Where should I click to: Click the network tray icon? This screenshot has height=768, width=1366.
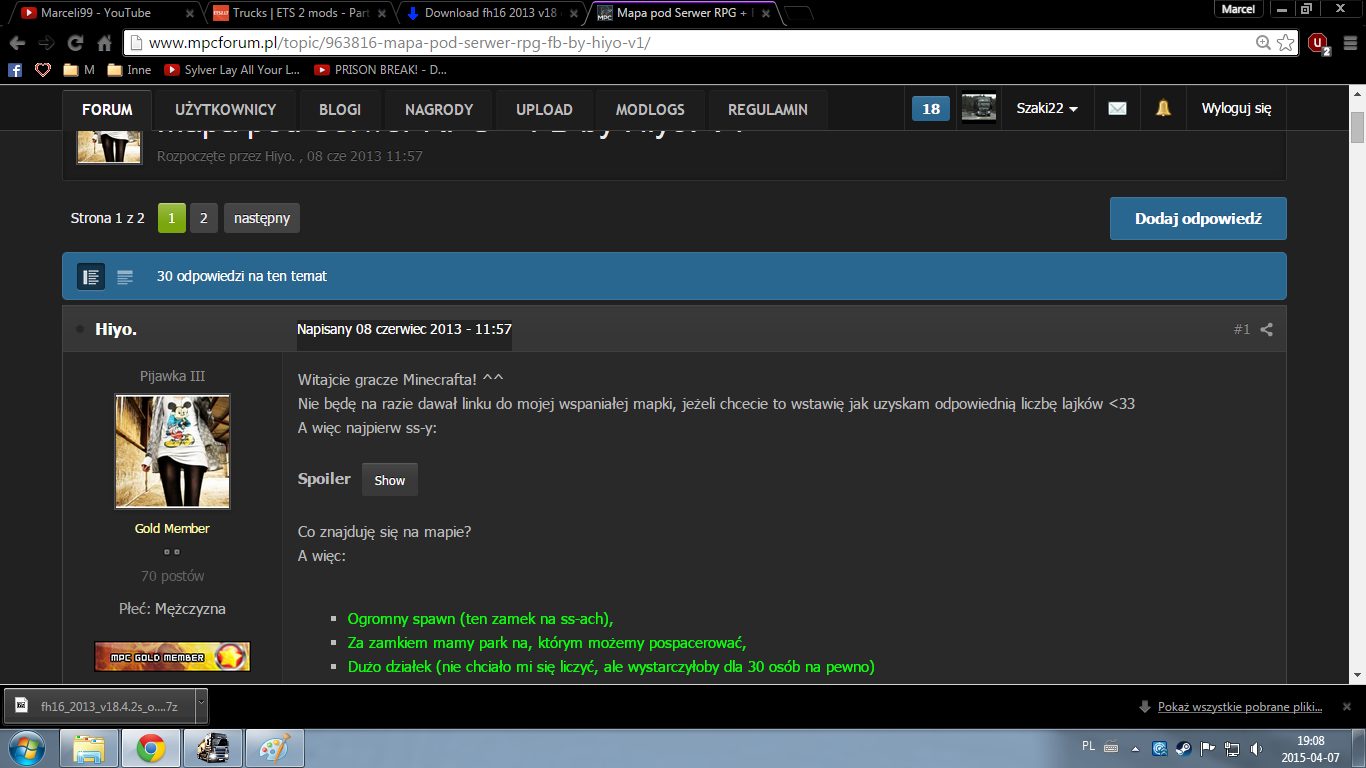point(1232,748)
